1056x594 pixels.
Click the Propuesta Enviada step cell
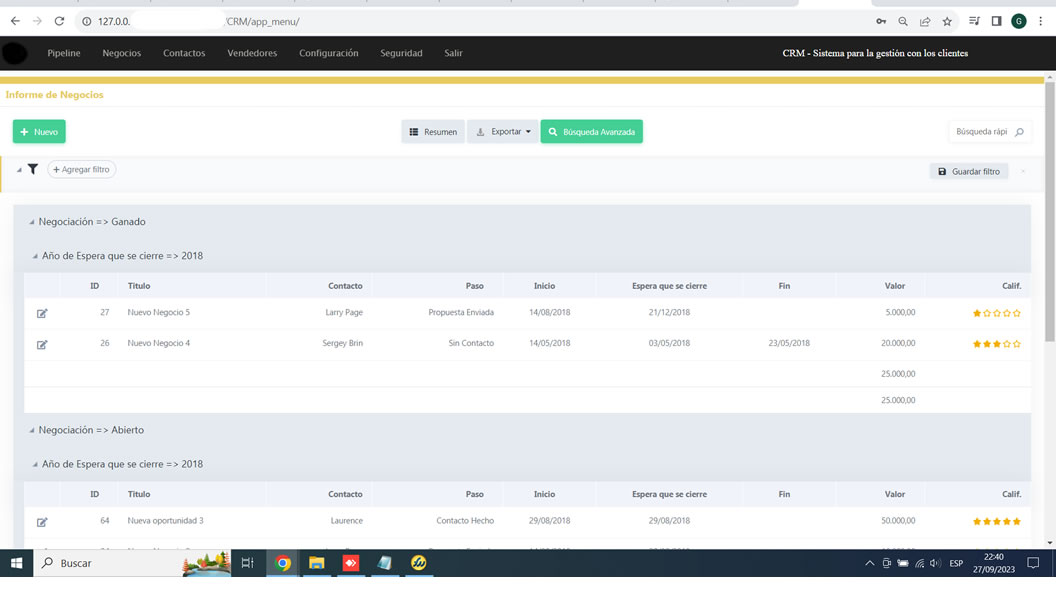click(461, 312)
